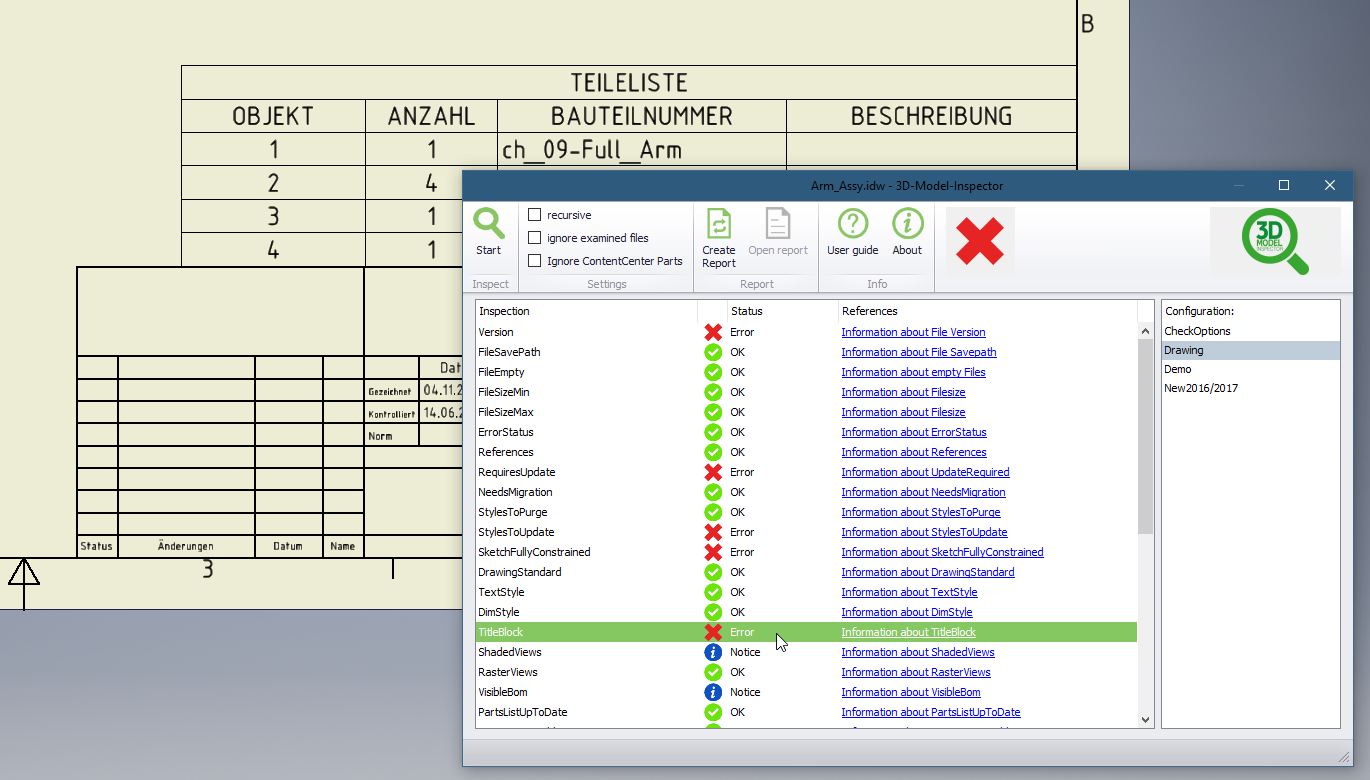Image resolution: width=1370 pixels, height=780 pixels.
Task: Select the FileSizeMax inspection row
Action: (x=805, y=412)
